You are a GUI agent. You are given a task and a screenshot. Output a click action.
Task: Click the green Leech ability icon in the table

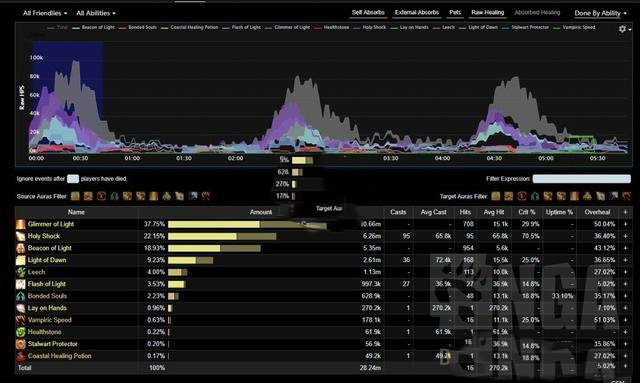click(20, 272)
